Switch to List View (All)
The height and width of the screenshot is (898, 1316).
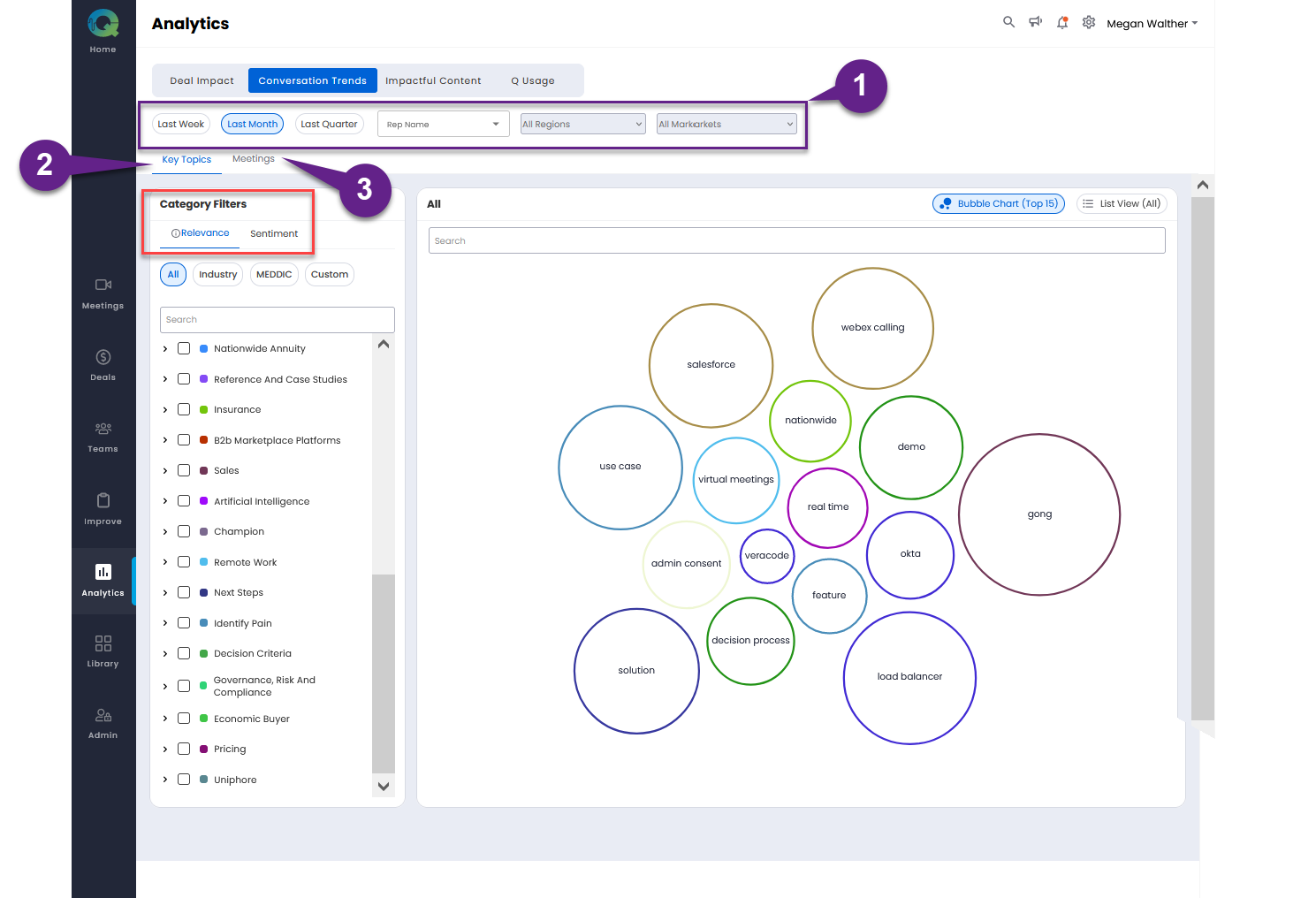pos(1122,203)
